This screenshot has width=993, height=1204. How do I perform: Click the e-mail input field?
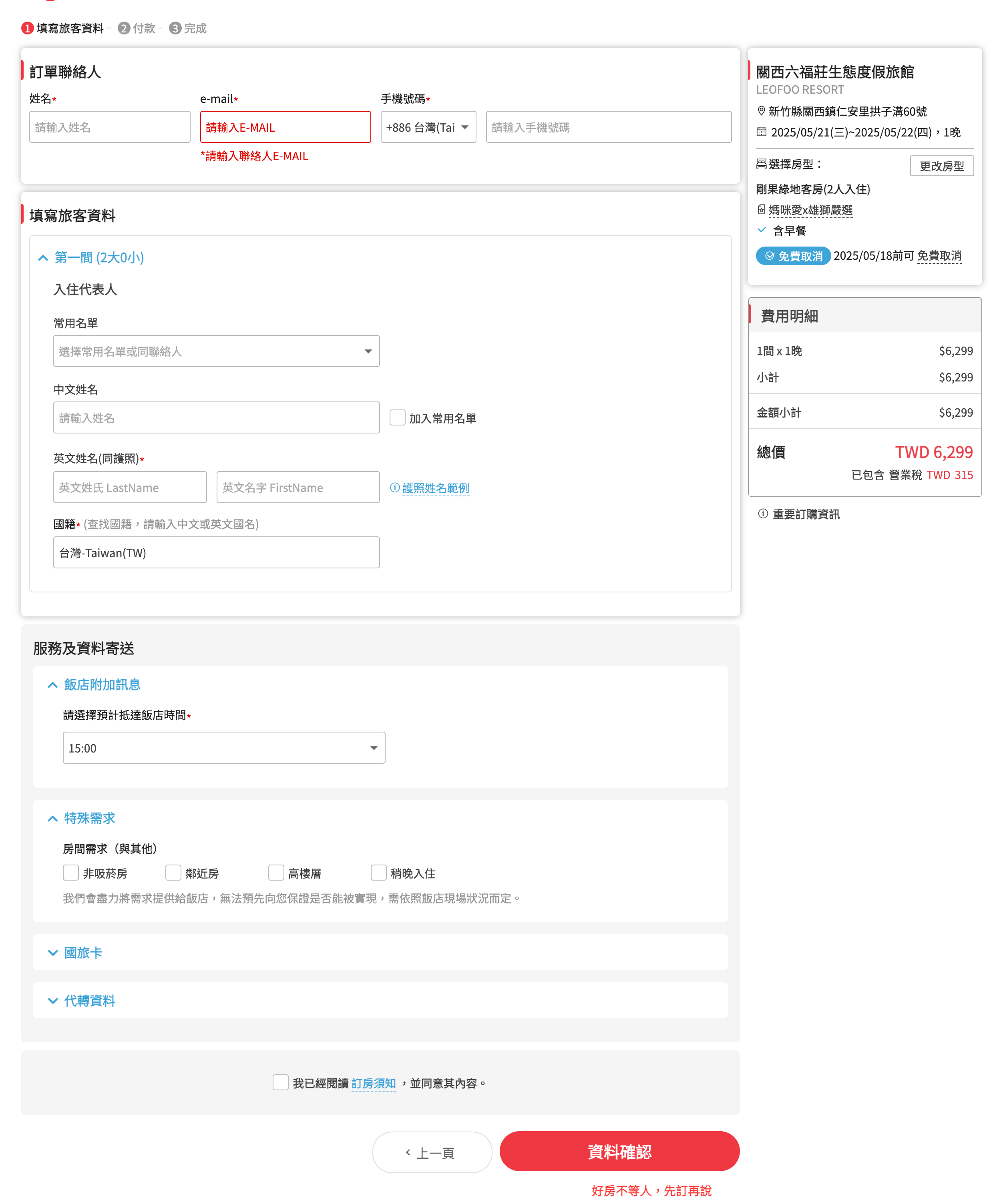(285, 127)
